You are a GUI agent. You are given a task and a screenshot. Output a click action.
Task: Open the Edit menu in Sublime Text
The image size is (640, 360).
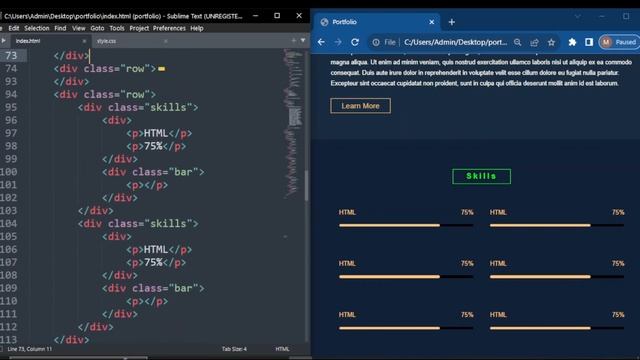coord(14,28)
